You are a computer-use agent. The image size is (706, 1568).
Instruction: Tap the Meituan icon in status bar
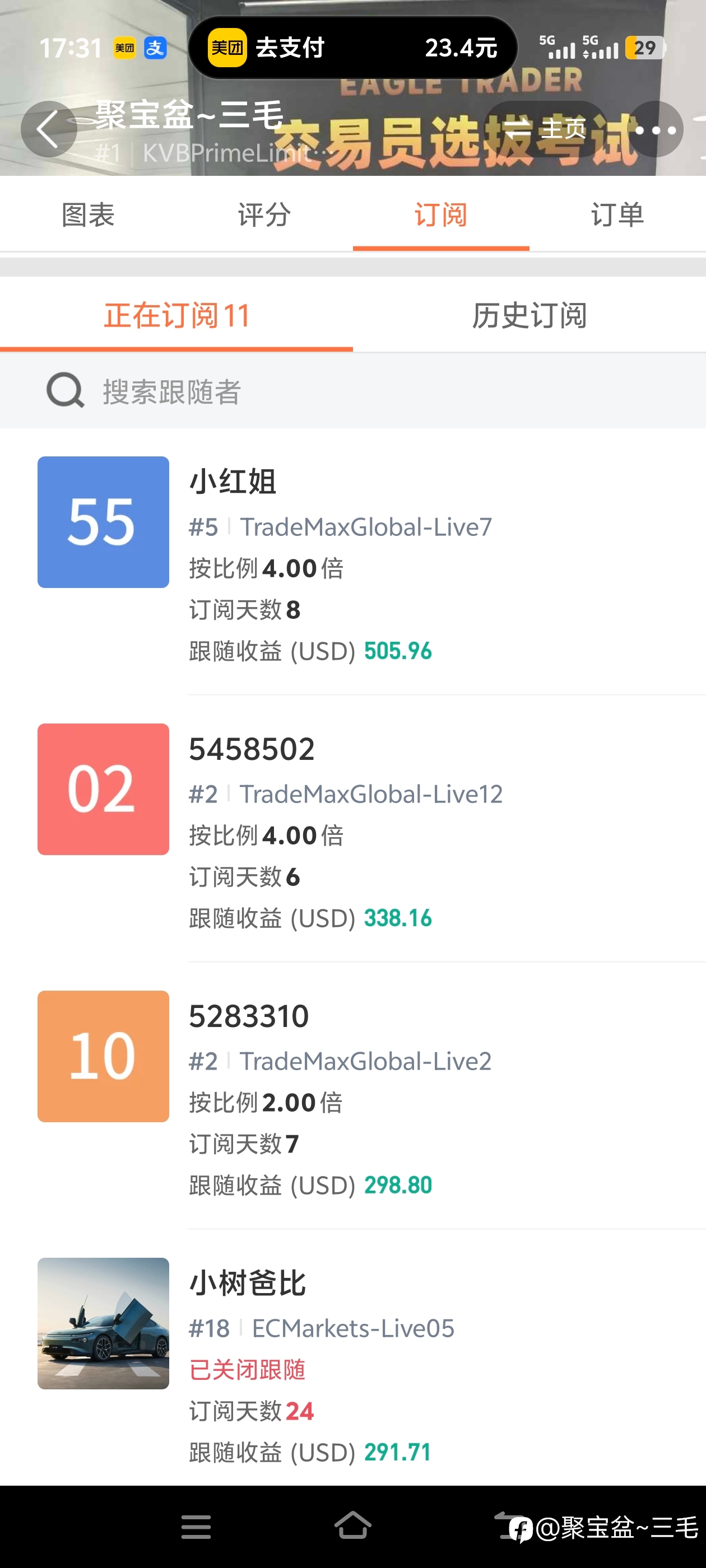125,48
